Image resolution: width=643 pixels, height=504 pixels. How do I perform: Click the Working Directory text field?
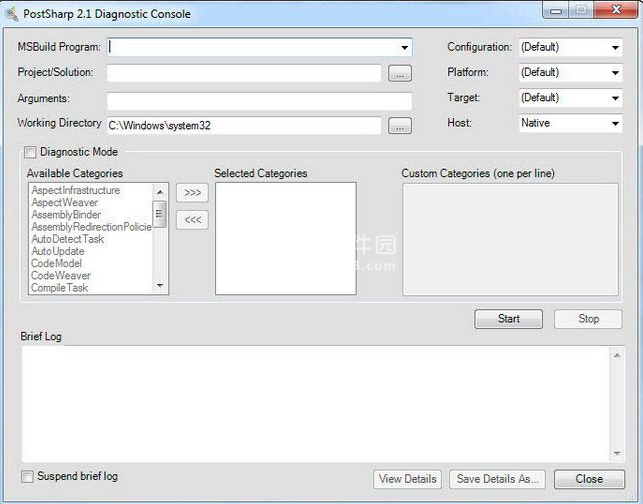click(x=244, y=125)
